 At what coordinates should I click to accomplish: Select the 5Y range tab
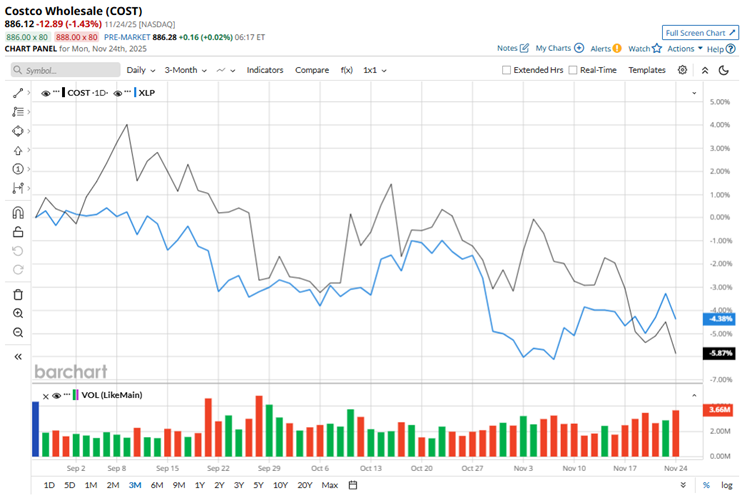(258, 485)
